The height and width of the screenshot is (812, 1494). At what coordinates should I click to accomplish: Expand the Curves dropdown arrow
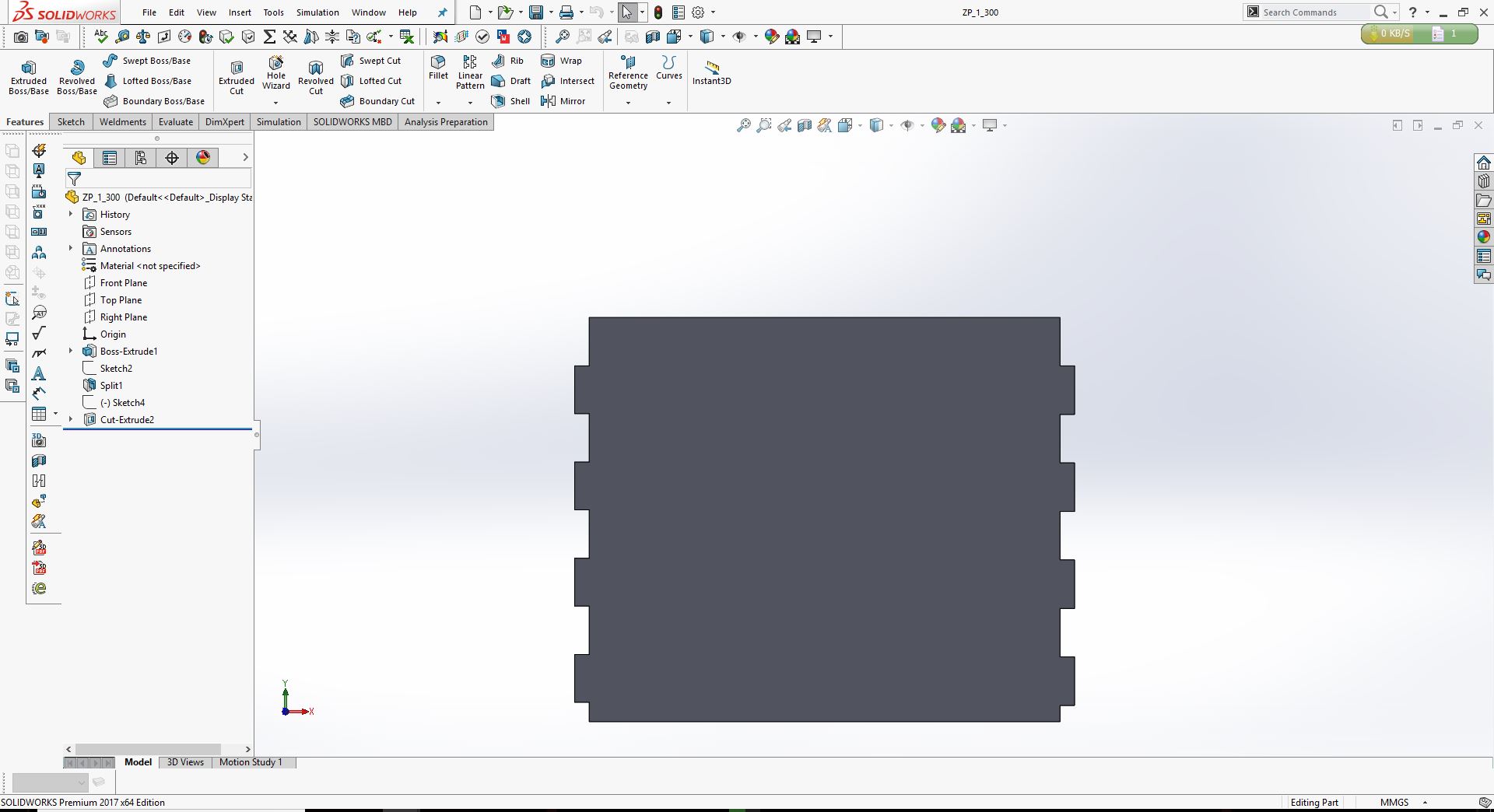pyautogui.click(x=668, y=103)
